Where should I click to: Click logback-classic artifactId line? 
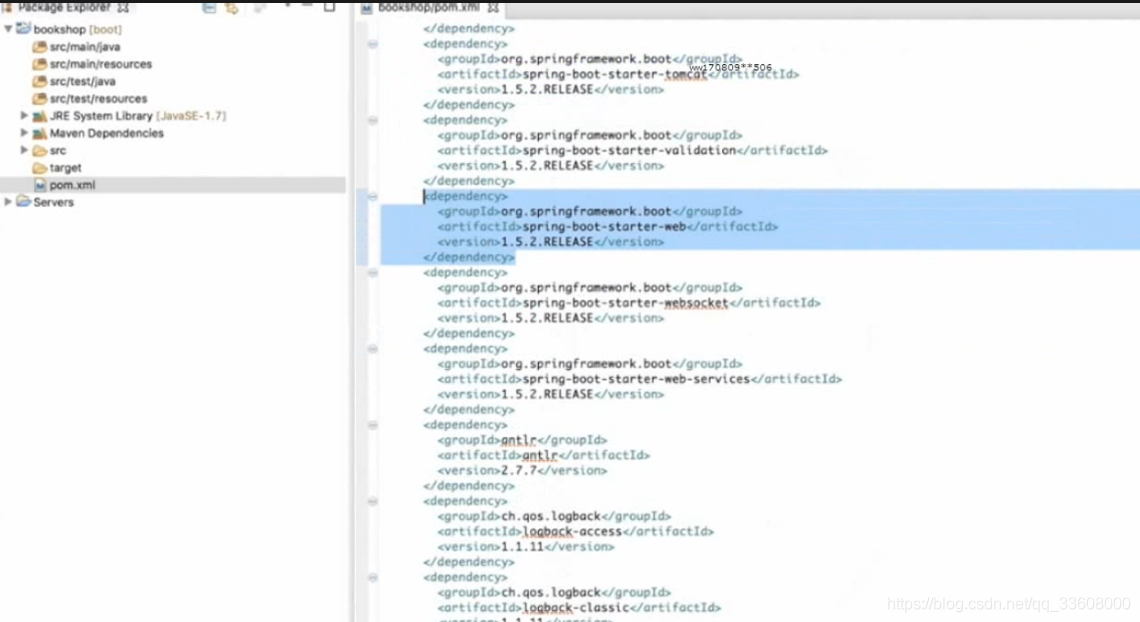579,607
